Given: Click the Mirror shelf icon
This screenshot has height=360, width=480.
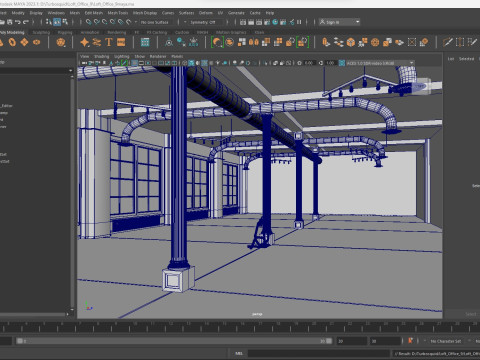Looking at the screenshot, I should tap(254, 42).
